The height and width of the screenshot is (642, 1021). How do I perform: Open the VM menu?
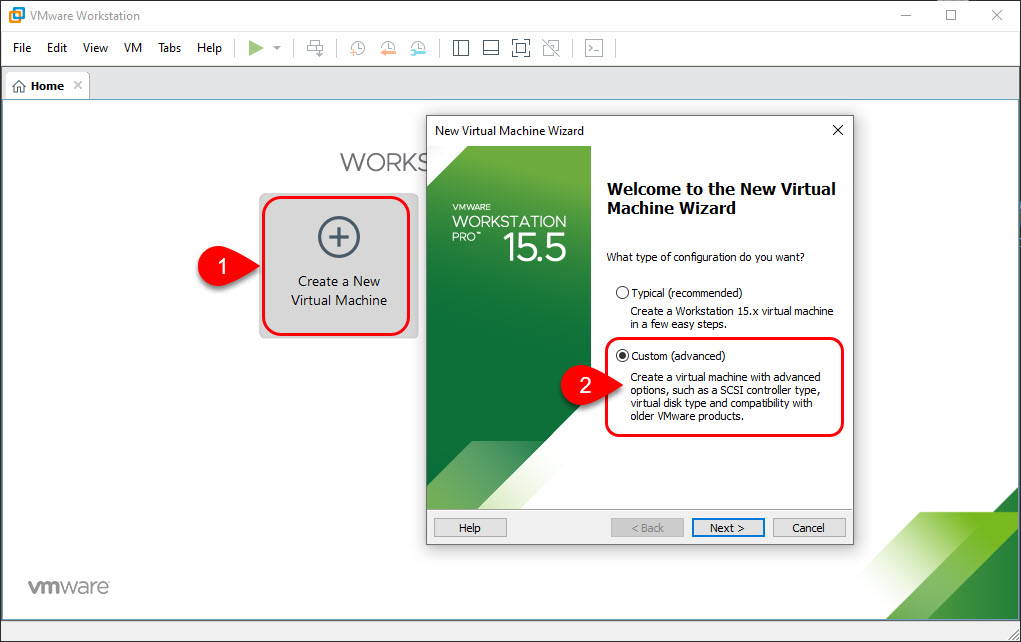[x=133, y=48]
